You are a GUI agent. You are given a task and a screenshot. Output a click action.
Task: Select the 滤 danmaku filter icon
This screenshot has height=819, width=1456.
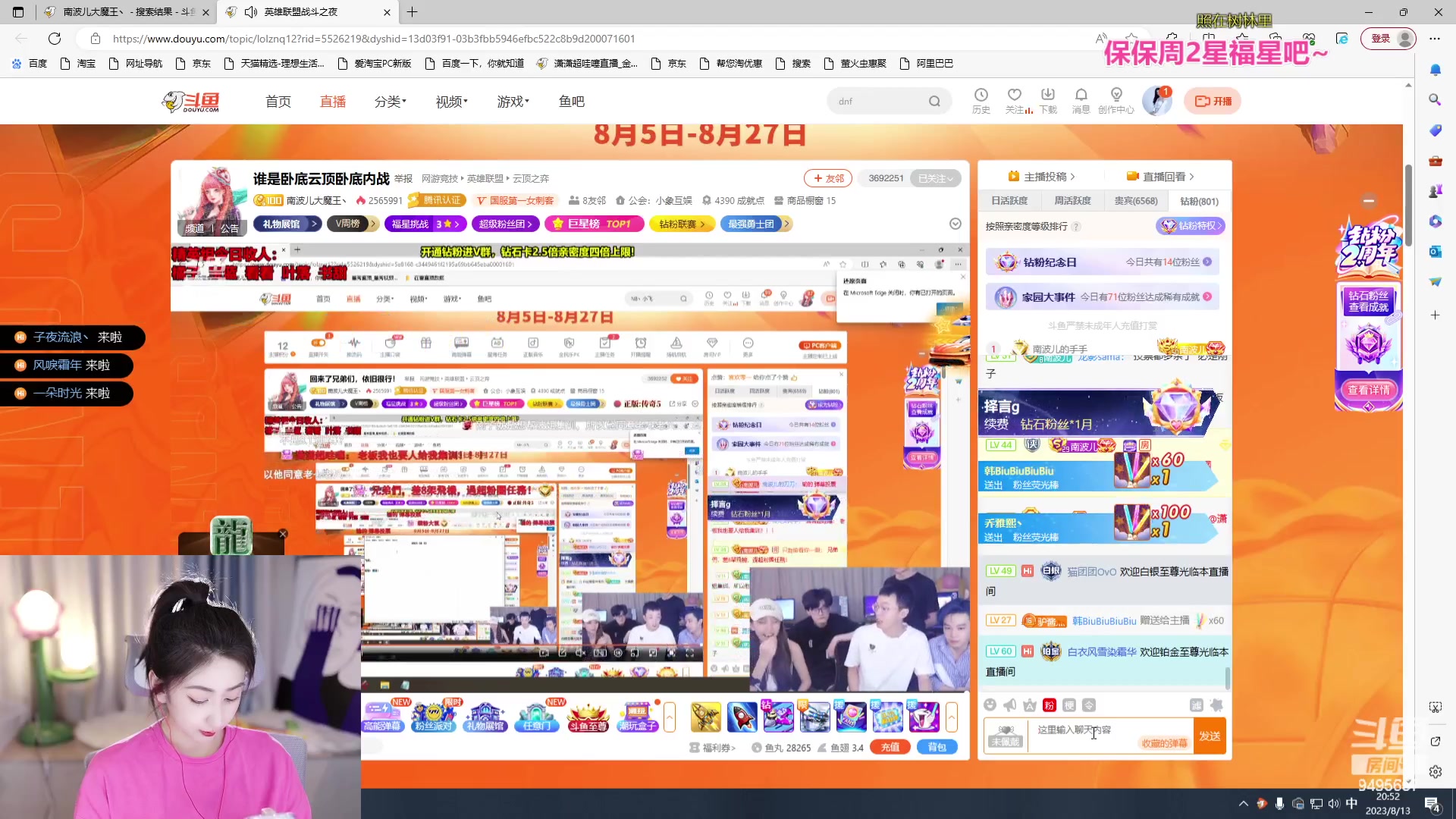[1198, 704]
